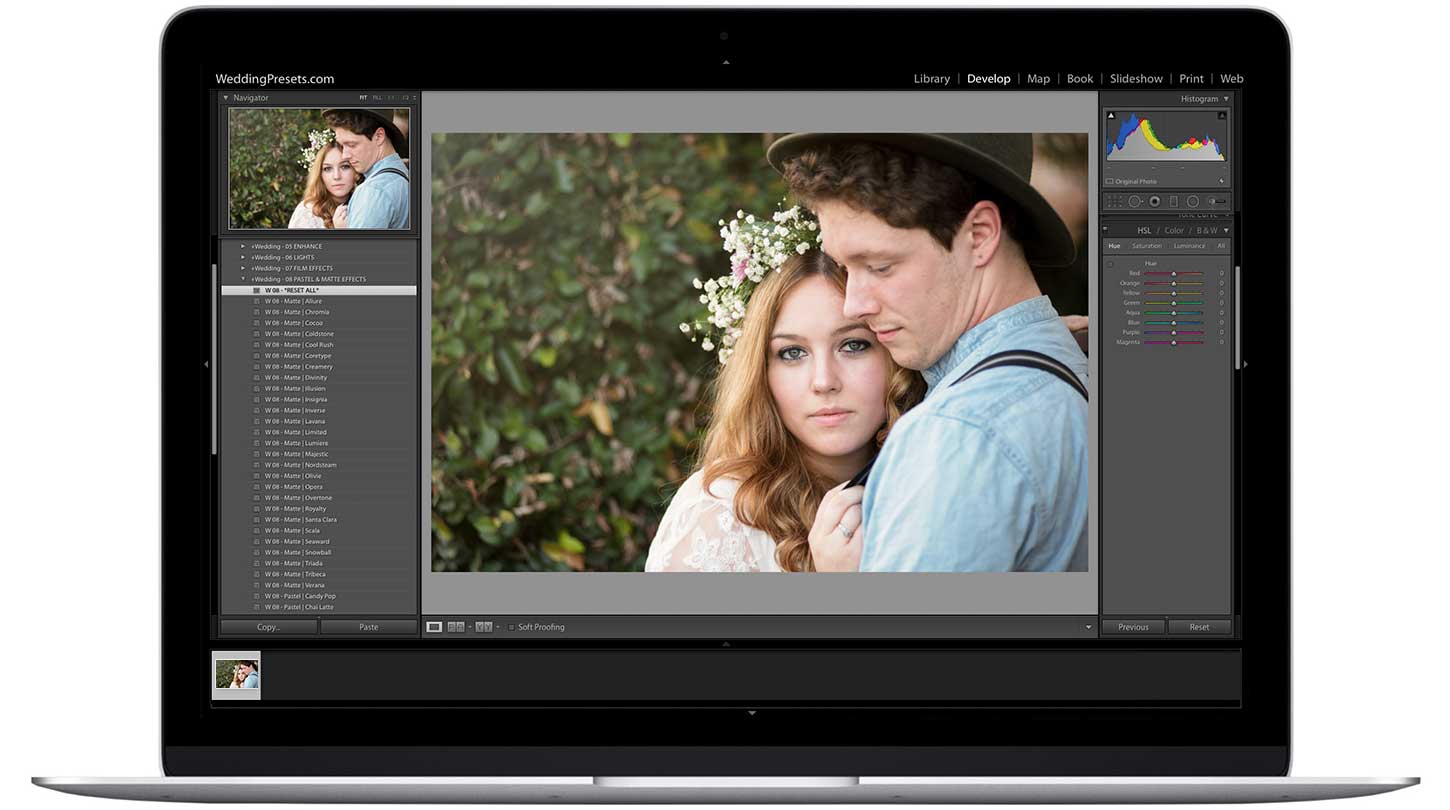
Task: Click the Paste button
Action: (369, 627)
